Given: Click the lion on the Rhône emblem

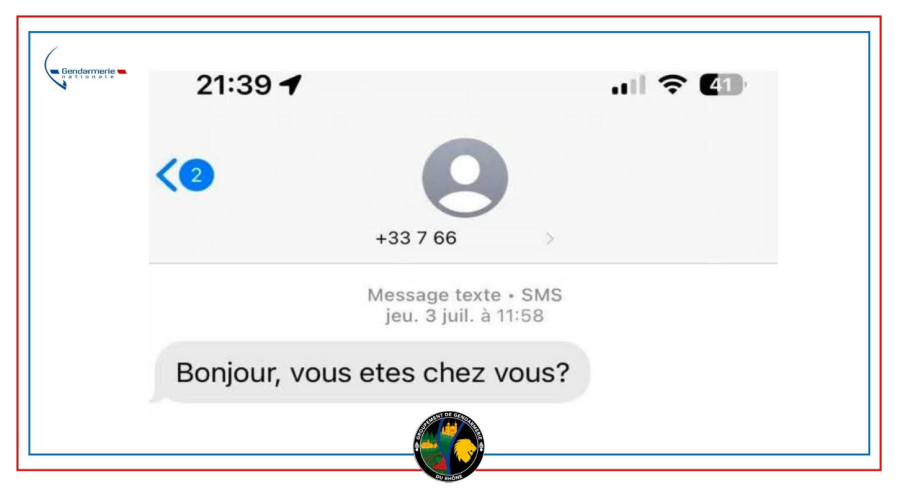Looking at the screenshot, I should pyautogui.click(x=465, y=450).
